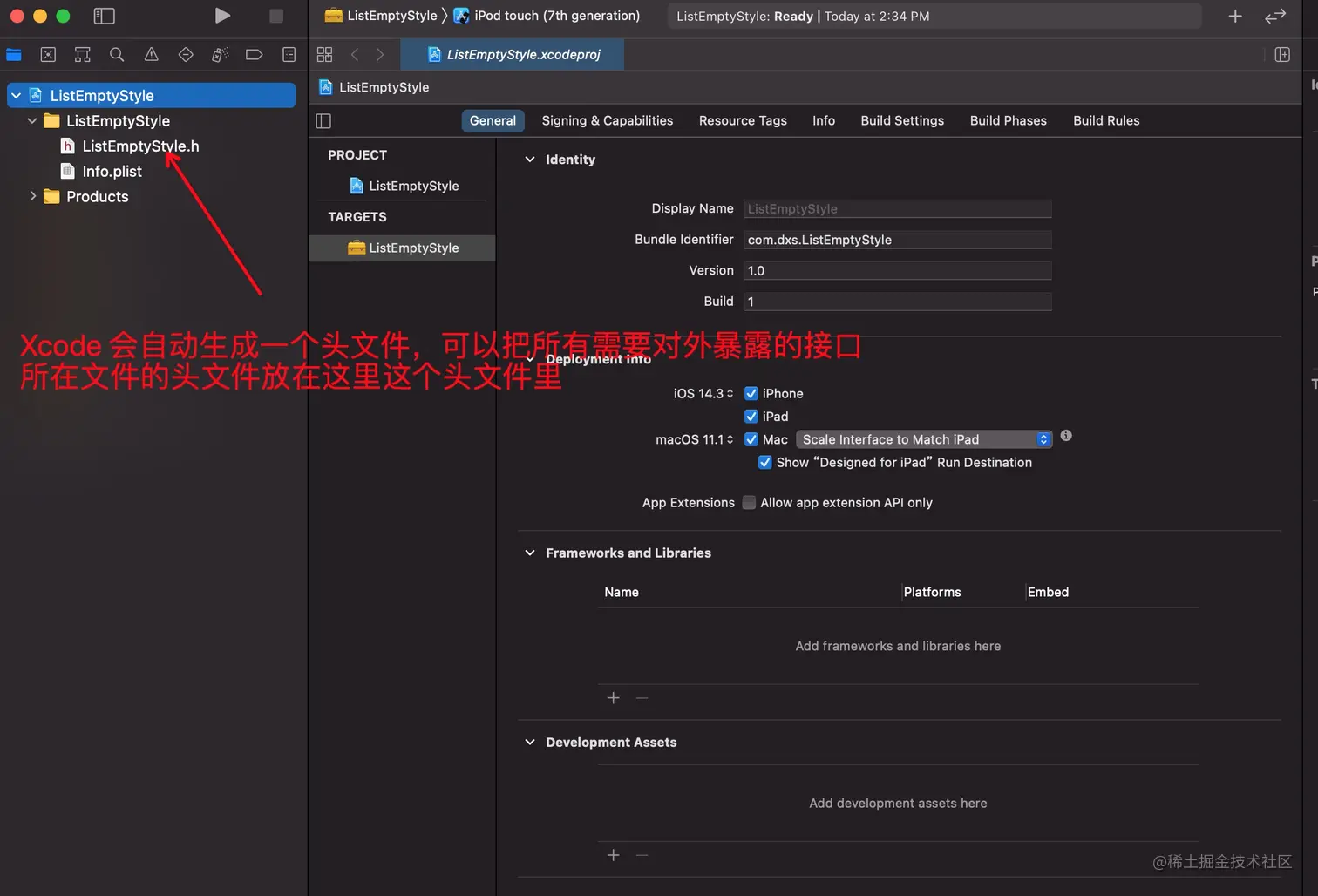This screenshot has height=896, width=1318.
Task: Edit the Version field
Action: click(x=898, y=271)
